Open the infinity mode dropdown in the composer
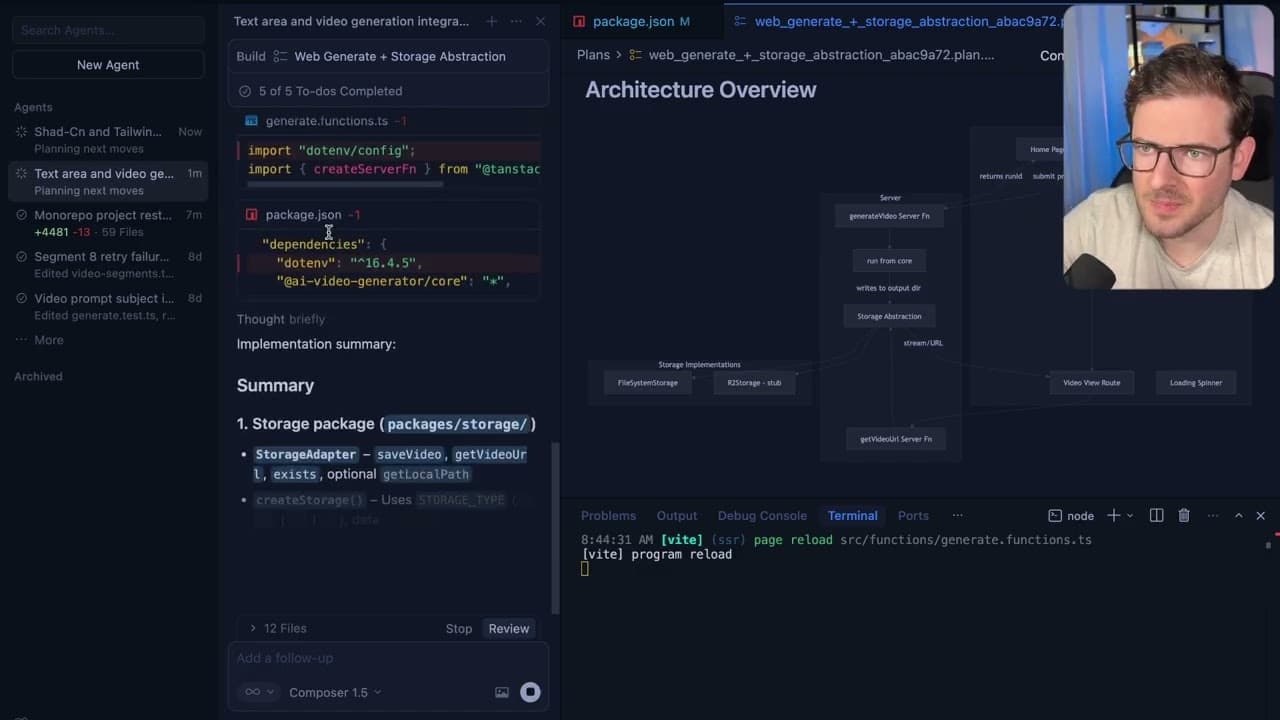This screenshot has width=1280, height=720. [x=257, y=691]
